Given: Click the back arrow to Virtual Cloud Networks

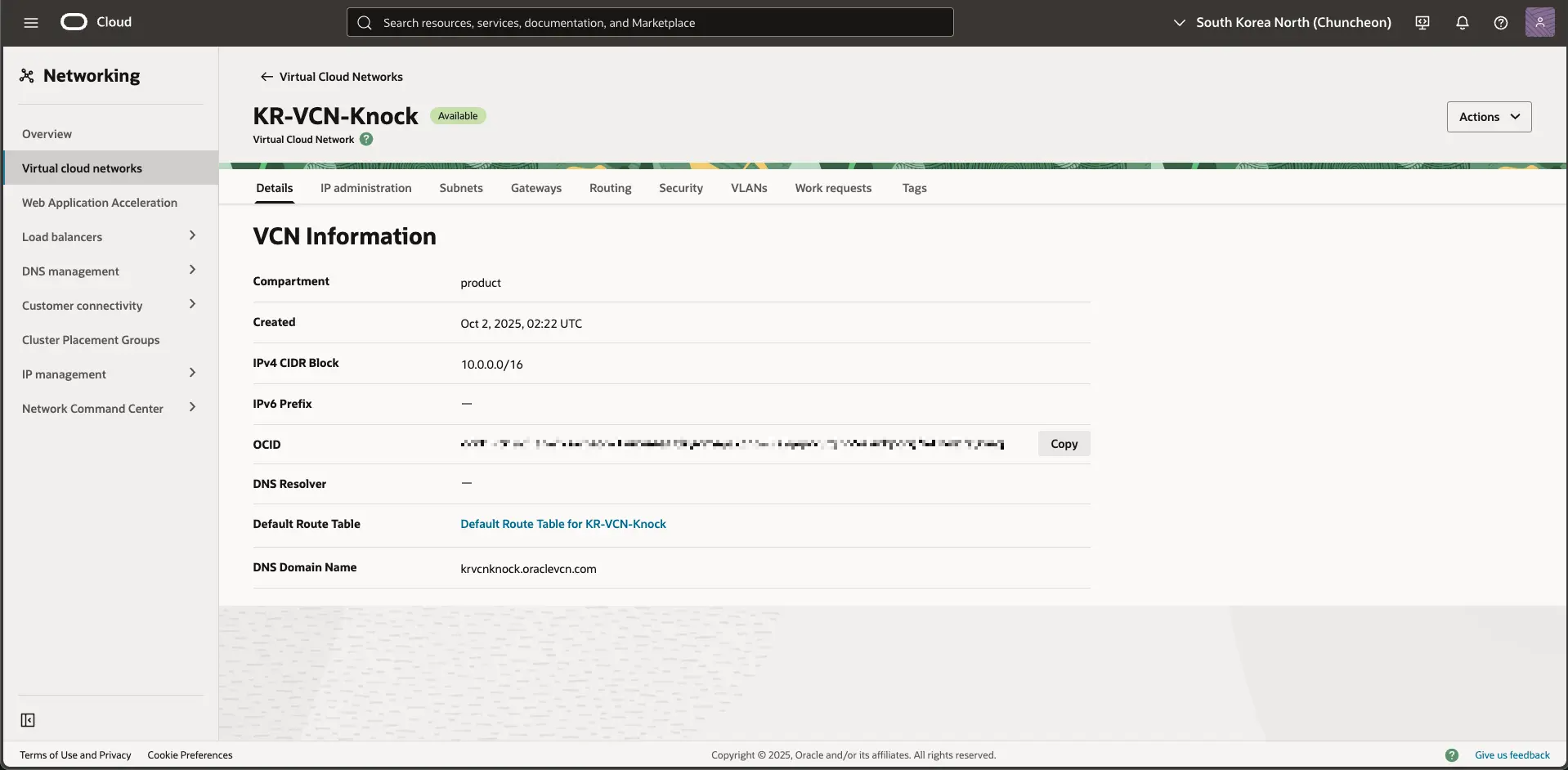Looking at the screenshot, I should (267, 77).
